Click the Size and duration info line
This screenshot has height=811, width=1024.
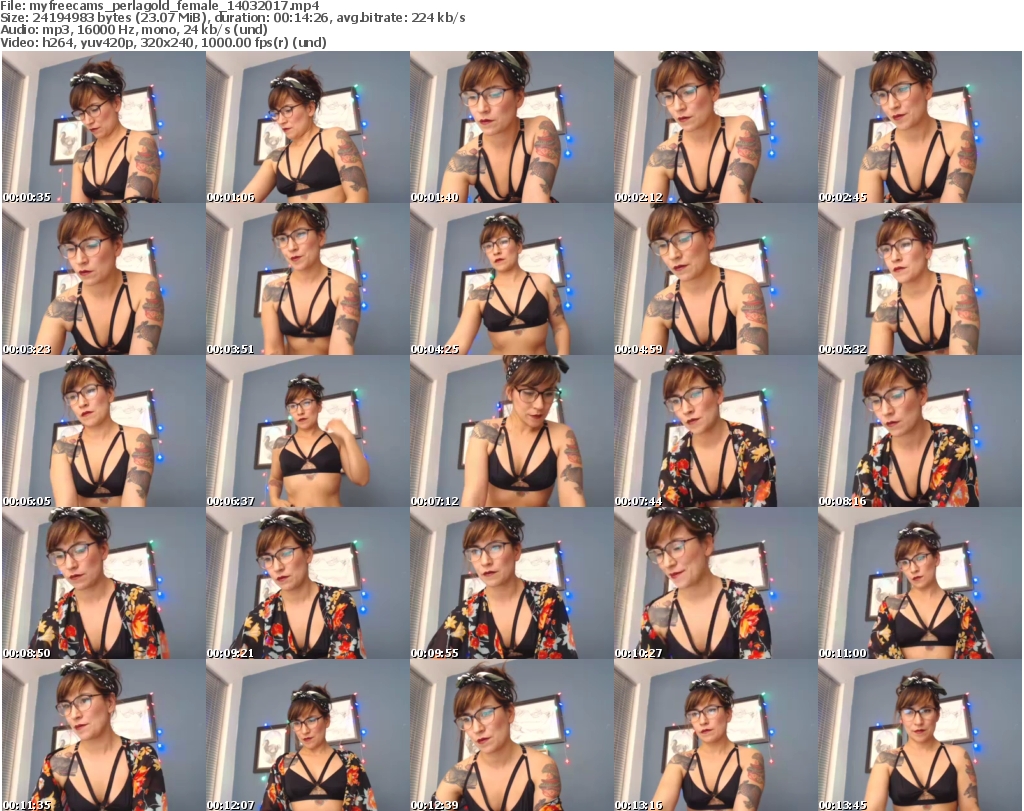pos(232,18)
